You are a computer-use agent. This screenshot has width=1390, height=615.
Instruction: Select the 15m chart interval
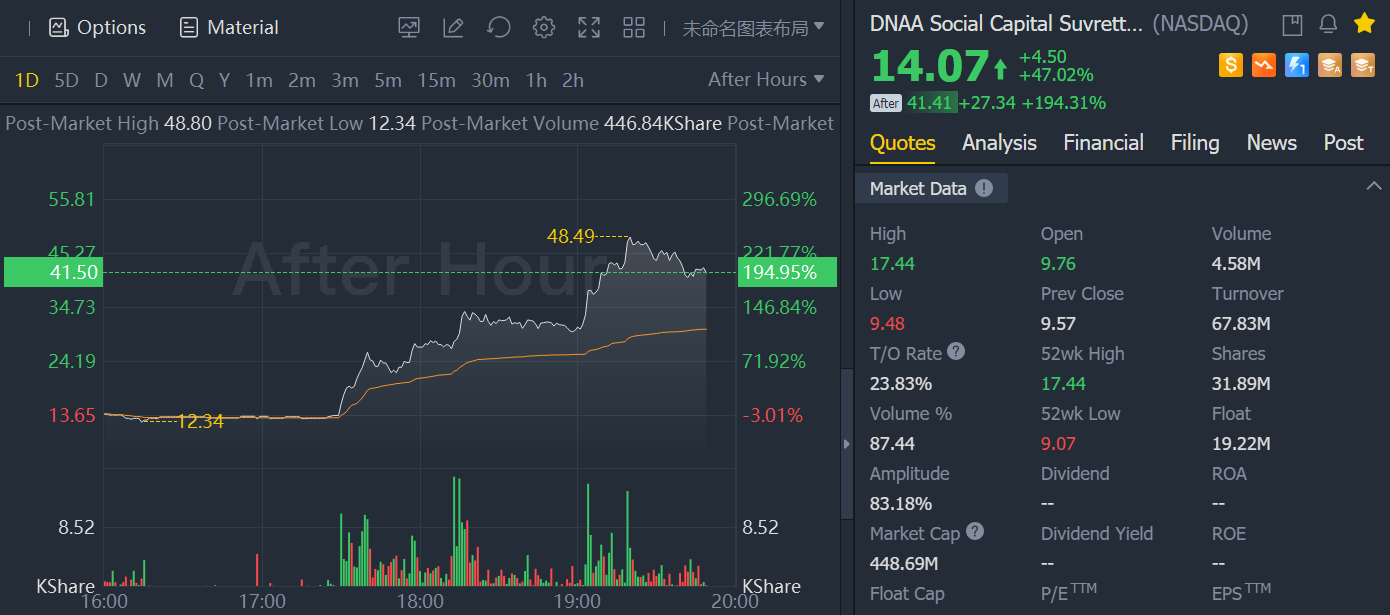(x=437, y=80)
